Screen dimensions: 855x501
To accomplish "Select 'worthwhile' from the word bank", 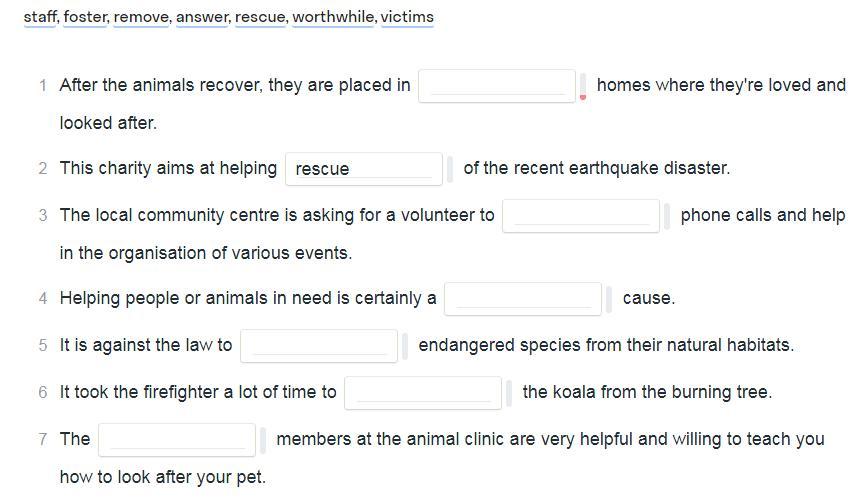I will pyautogui.click(x=333, y=17).
